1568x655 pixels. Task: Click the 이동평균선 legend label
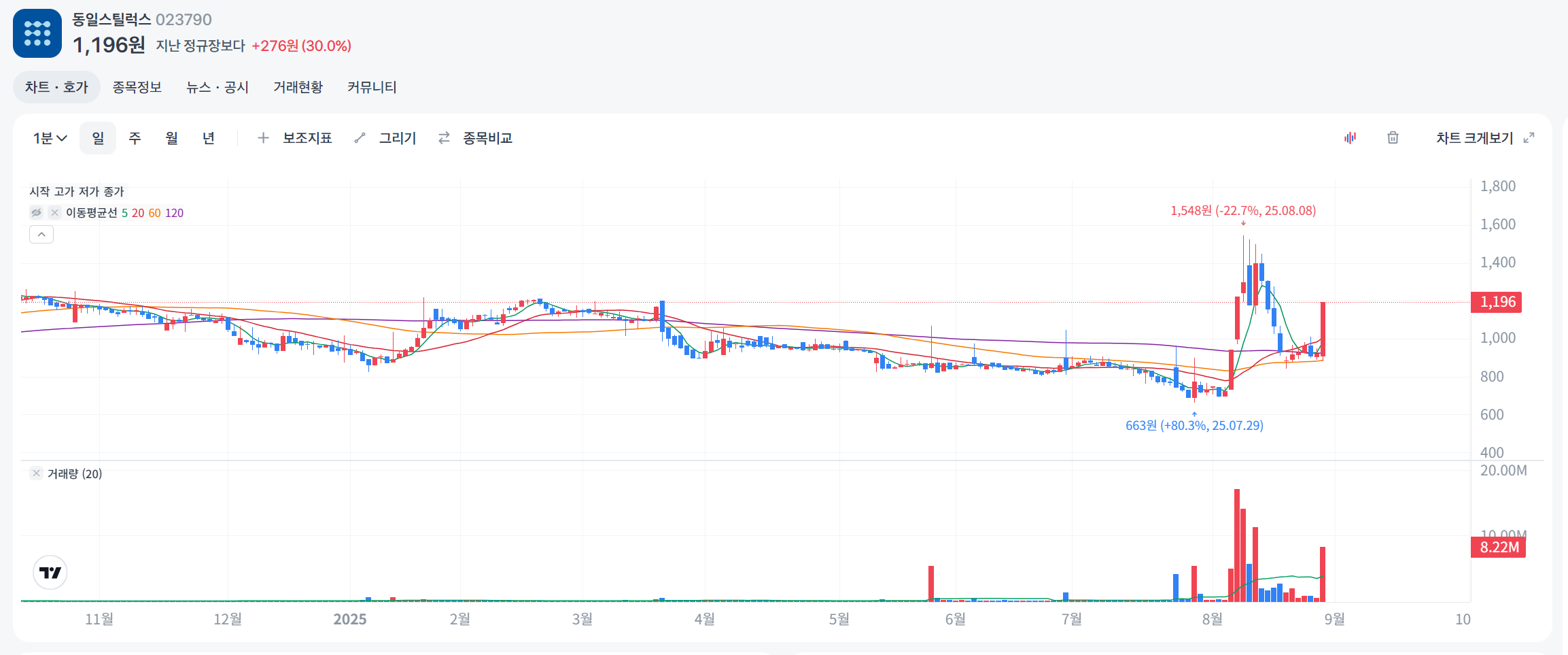pyautogui.click(x=92, y=213)
